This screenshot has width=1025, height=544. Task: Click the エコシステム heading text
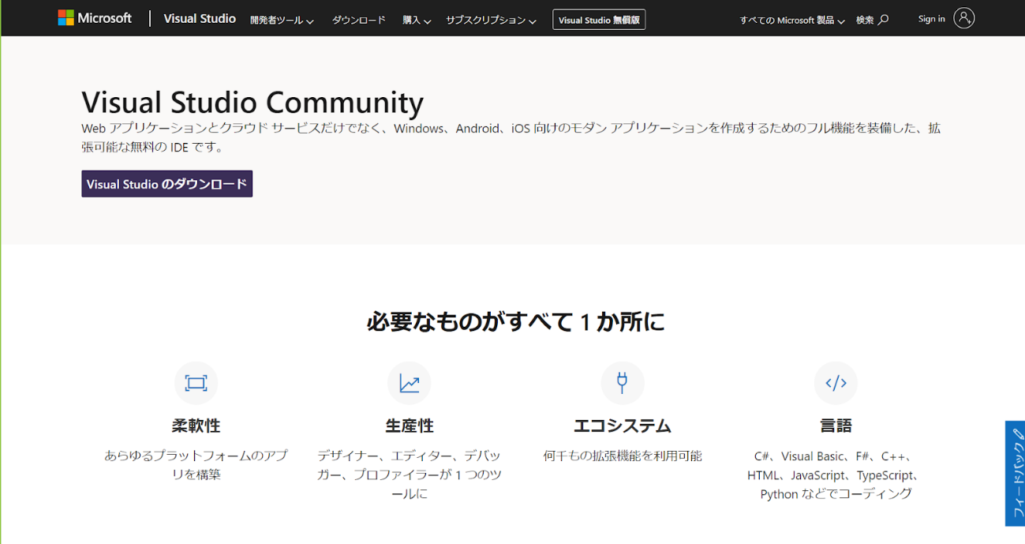622,426
